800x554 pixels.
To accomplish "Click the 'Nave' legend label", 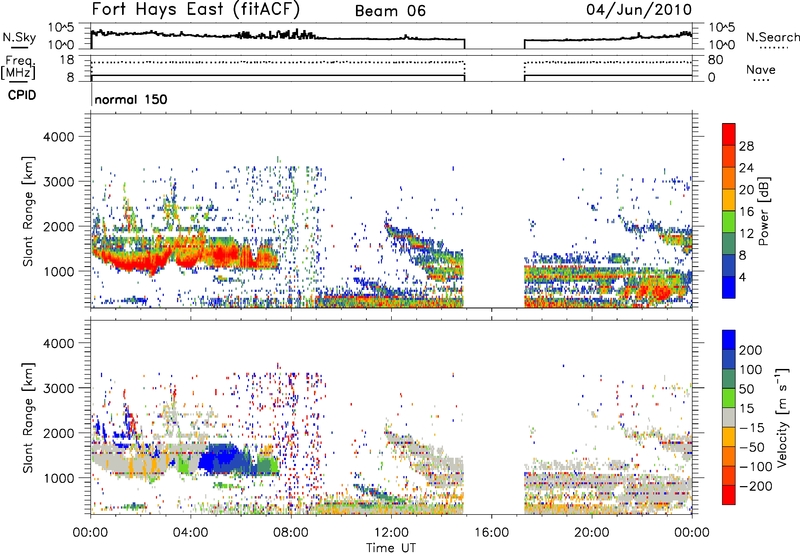I will (x=761, y=70).
